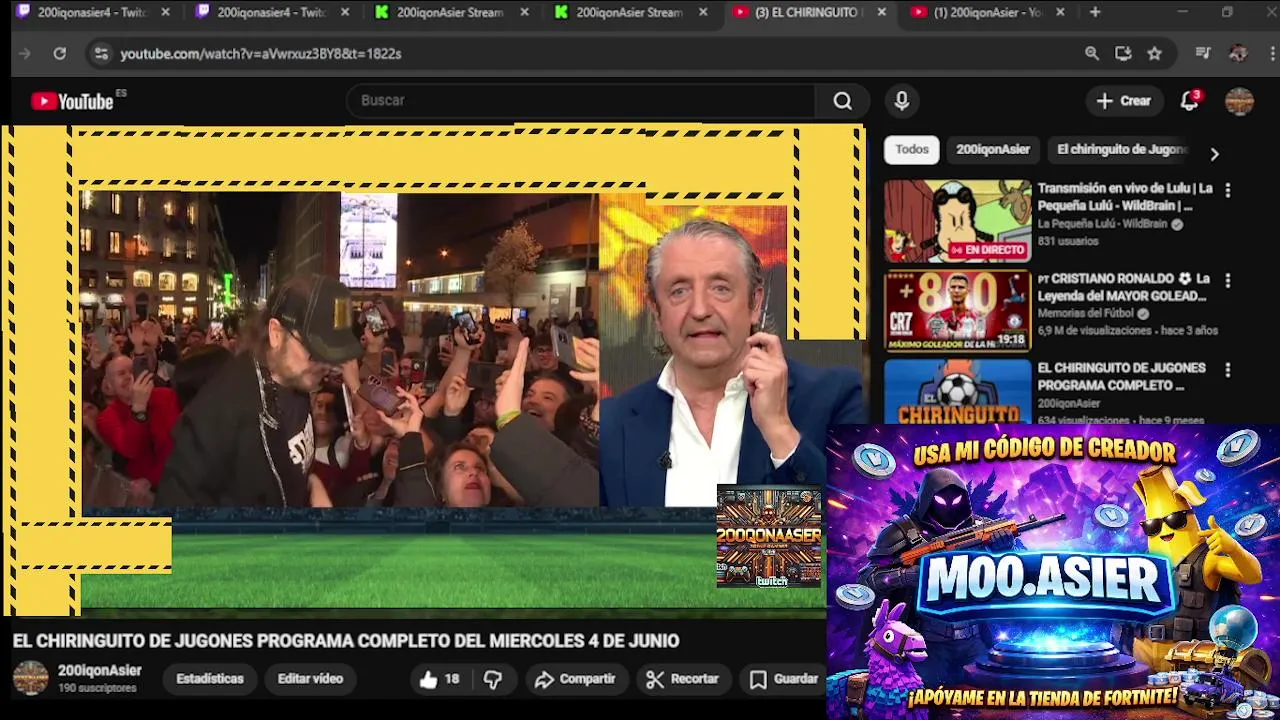Image resolution: width=1280 pixels, height=720 pixels.
Task: Dislike the video with thumbs down
Action: pyautogui.click(x=493, y=679)
